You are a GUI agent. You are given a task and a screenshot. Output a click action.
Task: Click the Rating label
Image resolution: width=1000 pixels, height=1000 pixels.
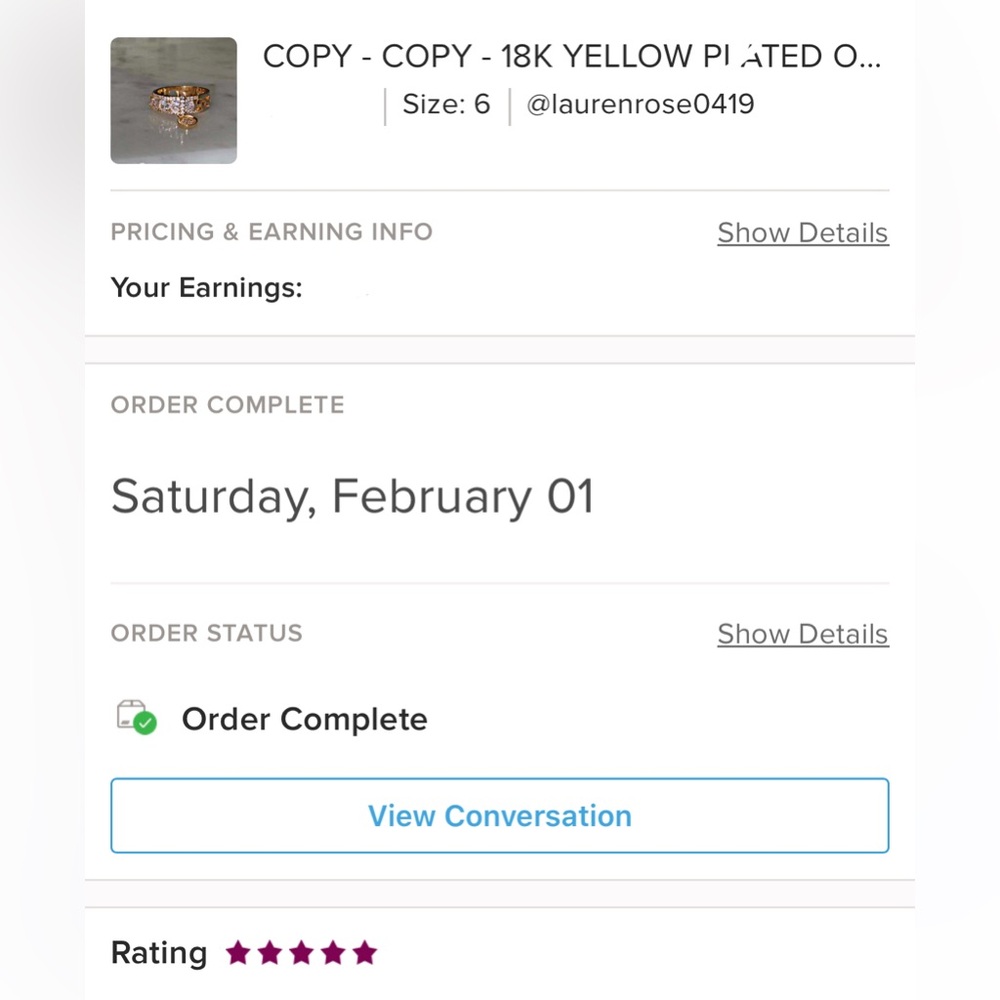pos(159,953)
